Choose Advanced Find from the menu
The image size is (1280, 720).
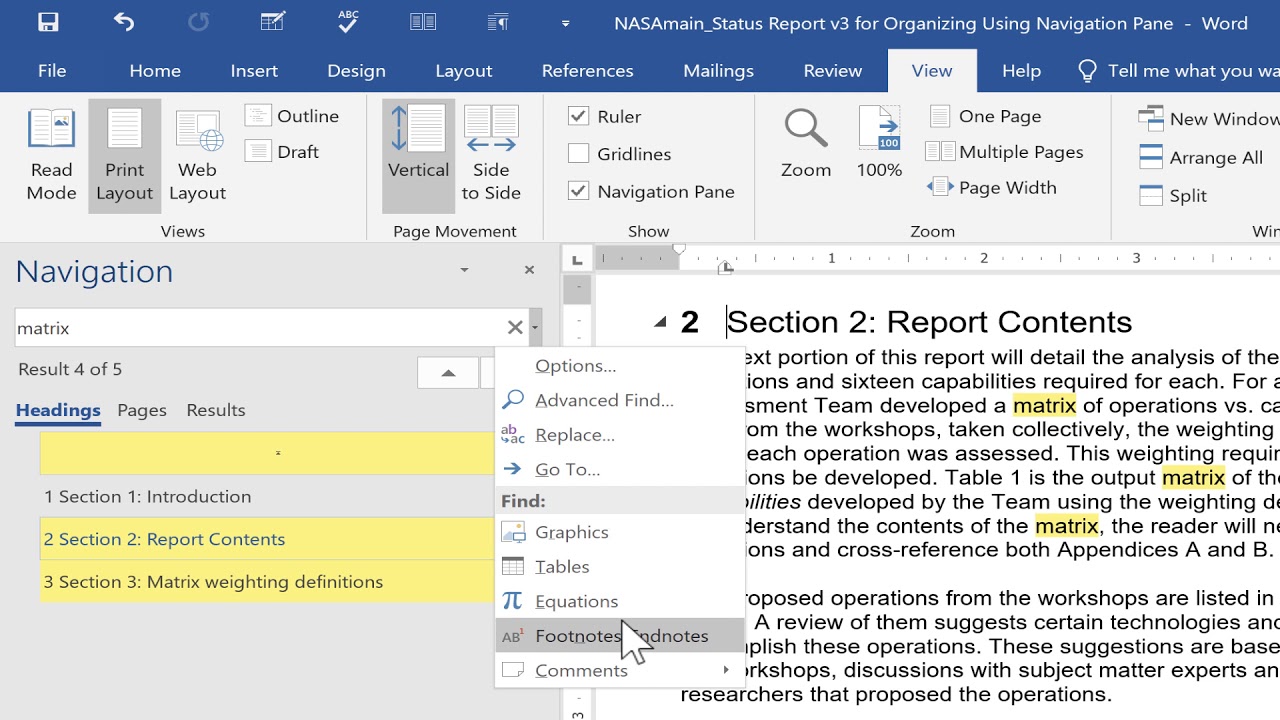[x=604, y=400]
